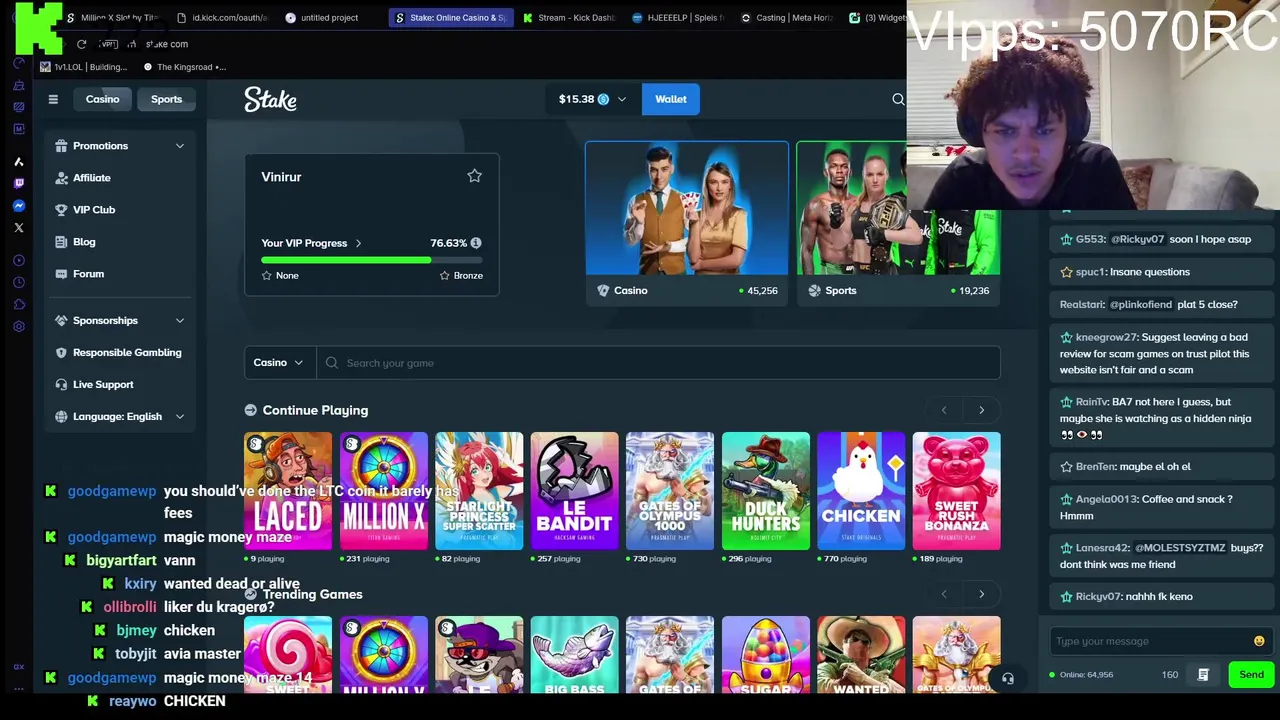Open the currency balance dropdown
This screenshot has height=720, width=1280.
click(592, 99)
